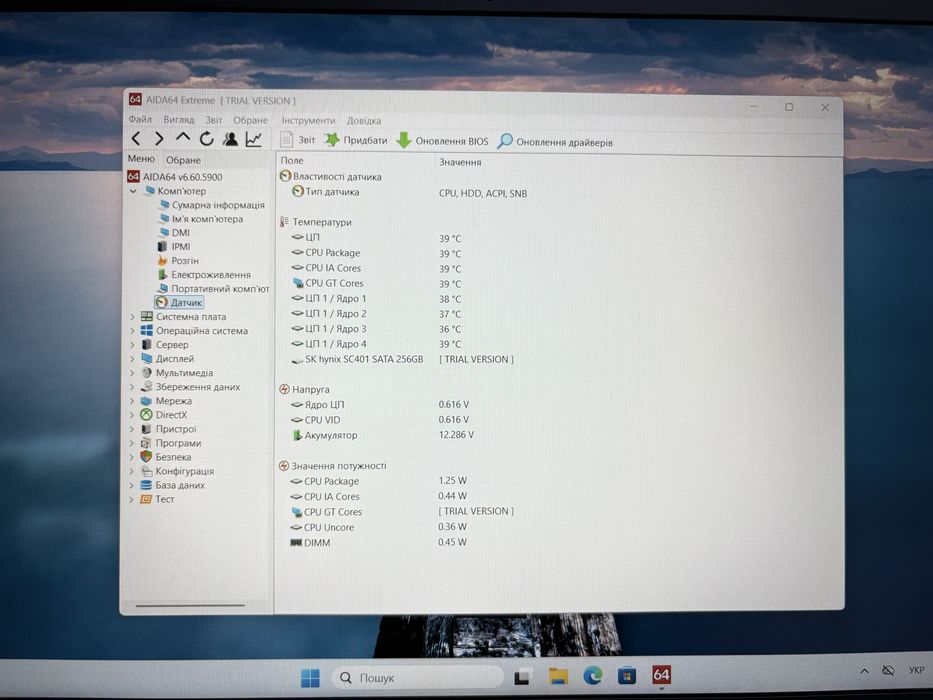Click the Тест tree item

pyautogui.click(x=158, y=499)
